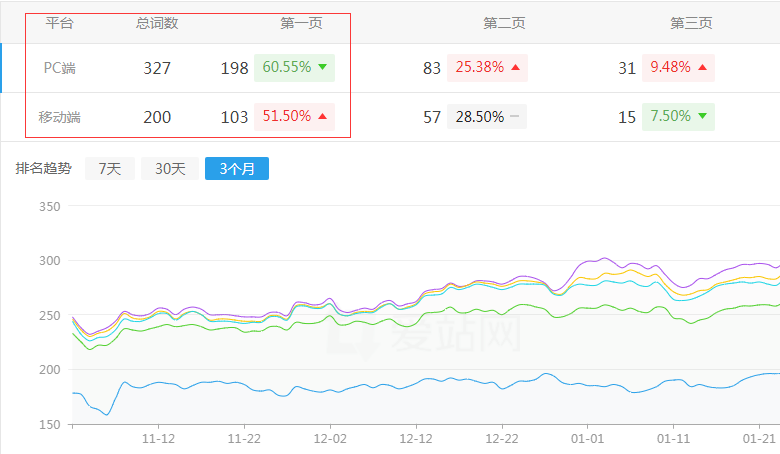Viewport: 780px width, 454px height.
Task: Click the 移动端 third-page 7.50% down arrow
Action: 702,117
